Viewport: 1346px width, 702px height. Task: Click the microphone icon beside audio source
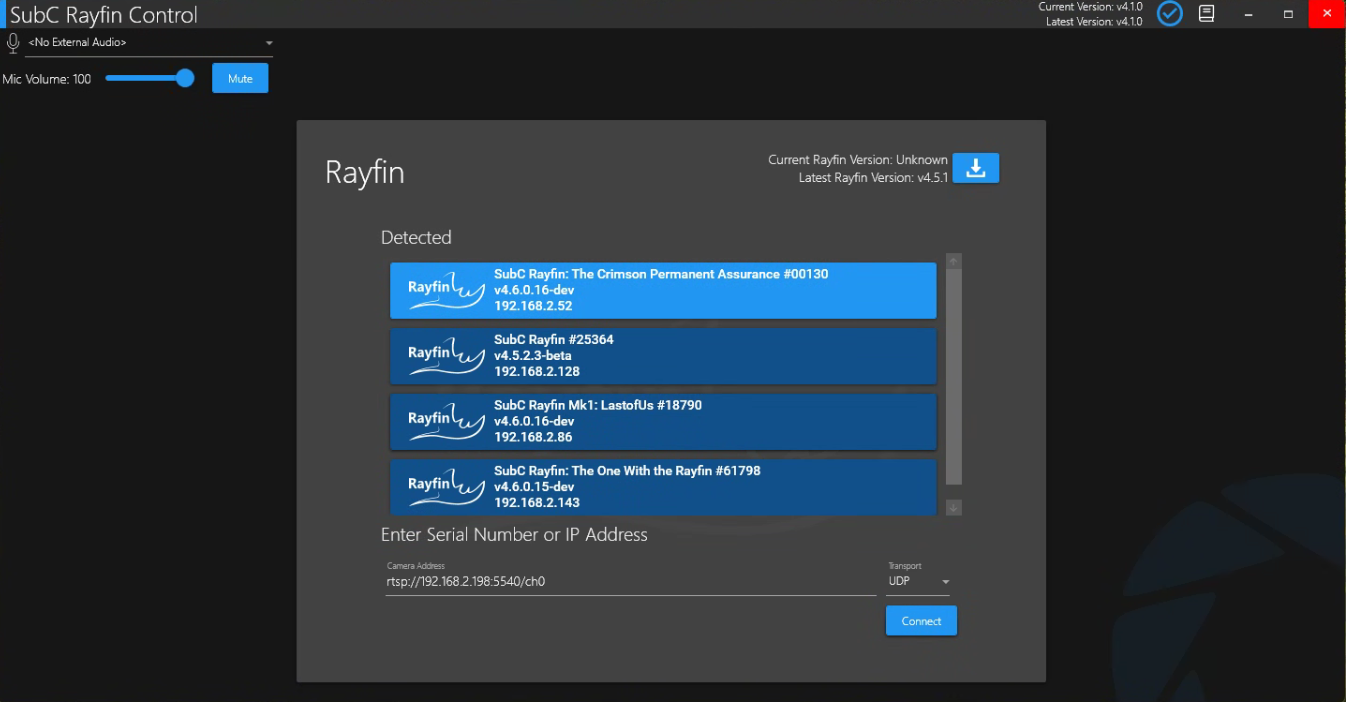pos(13,43)
